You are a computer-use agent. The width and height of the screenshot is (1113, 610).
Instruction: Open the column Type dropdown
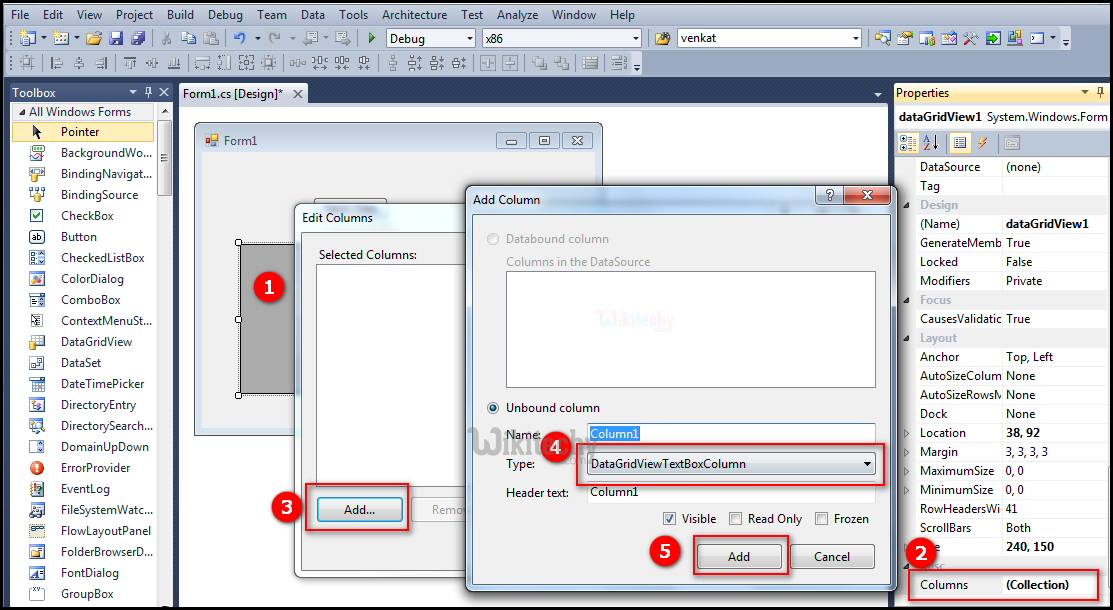[866, 464]
